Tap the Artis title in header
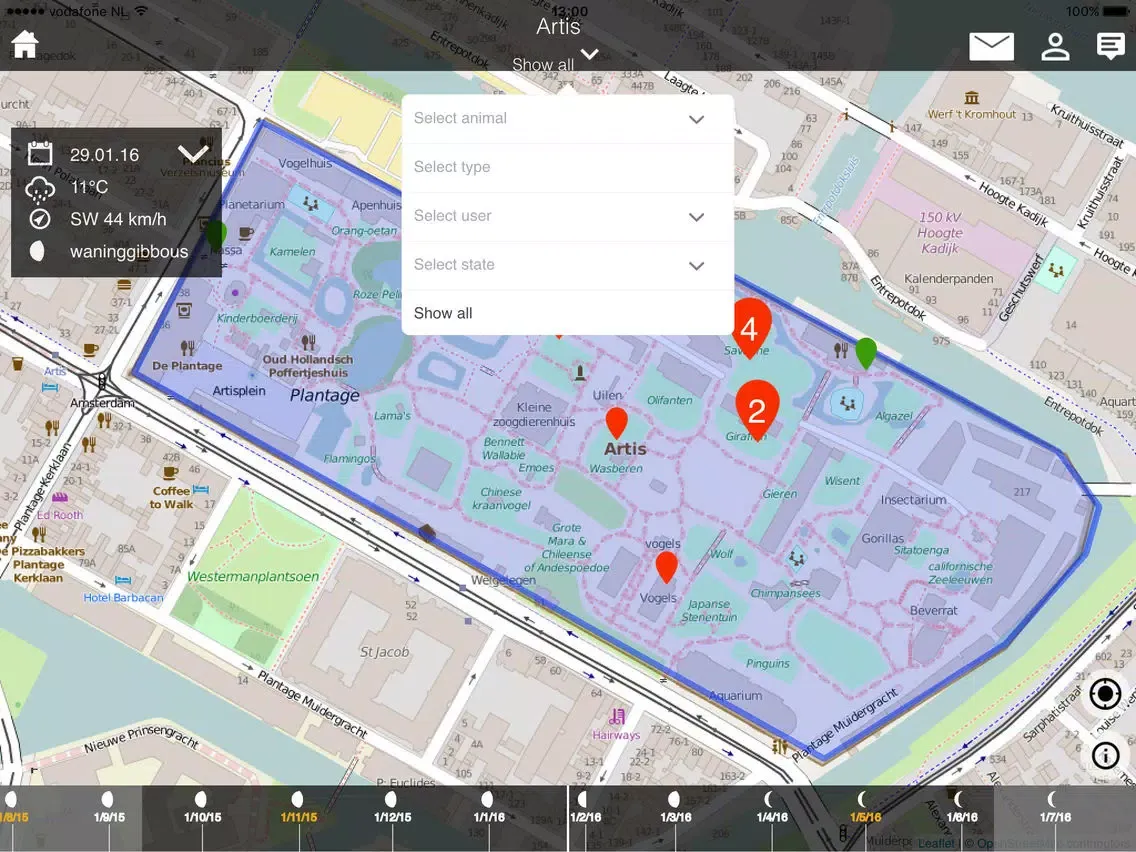 pos(558,27)
